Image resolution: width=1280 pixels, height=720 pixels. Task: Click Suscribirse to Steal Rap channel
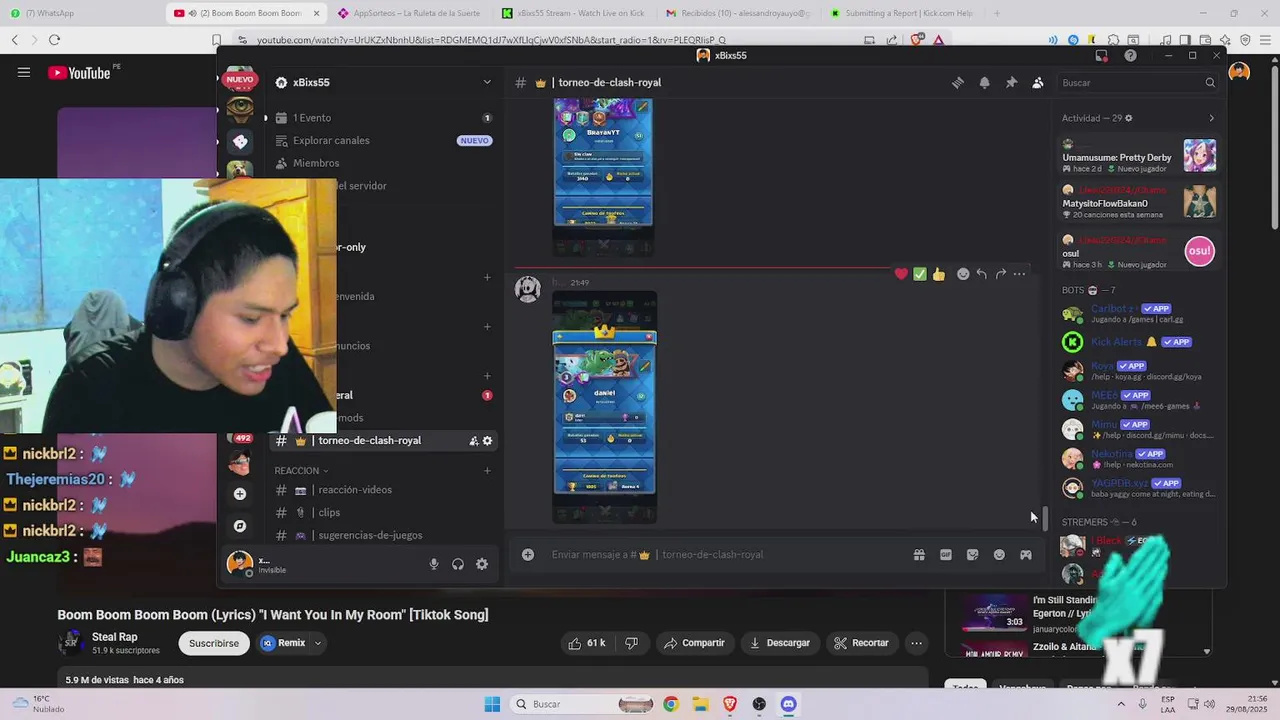[214, 643]
